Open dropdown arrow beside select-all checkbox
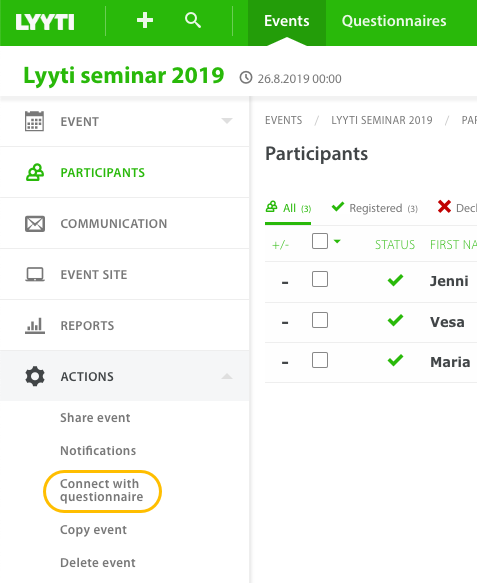The height and width of the screenshot is (583, 477). (337, 241)
